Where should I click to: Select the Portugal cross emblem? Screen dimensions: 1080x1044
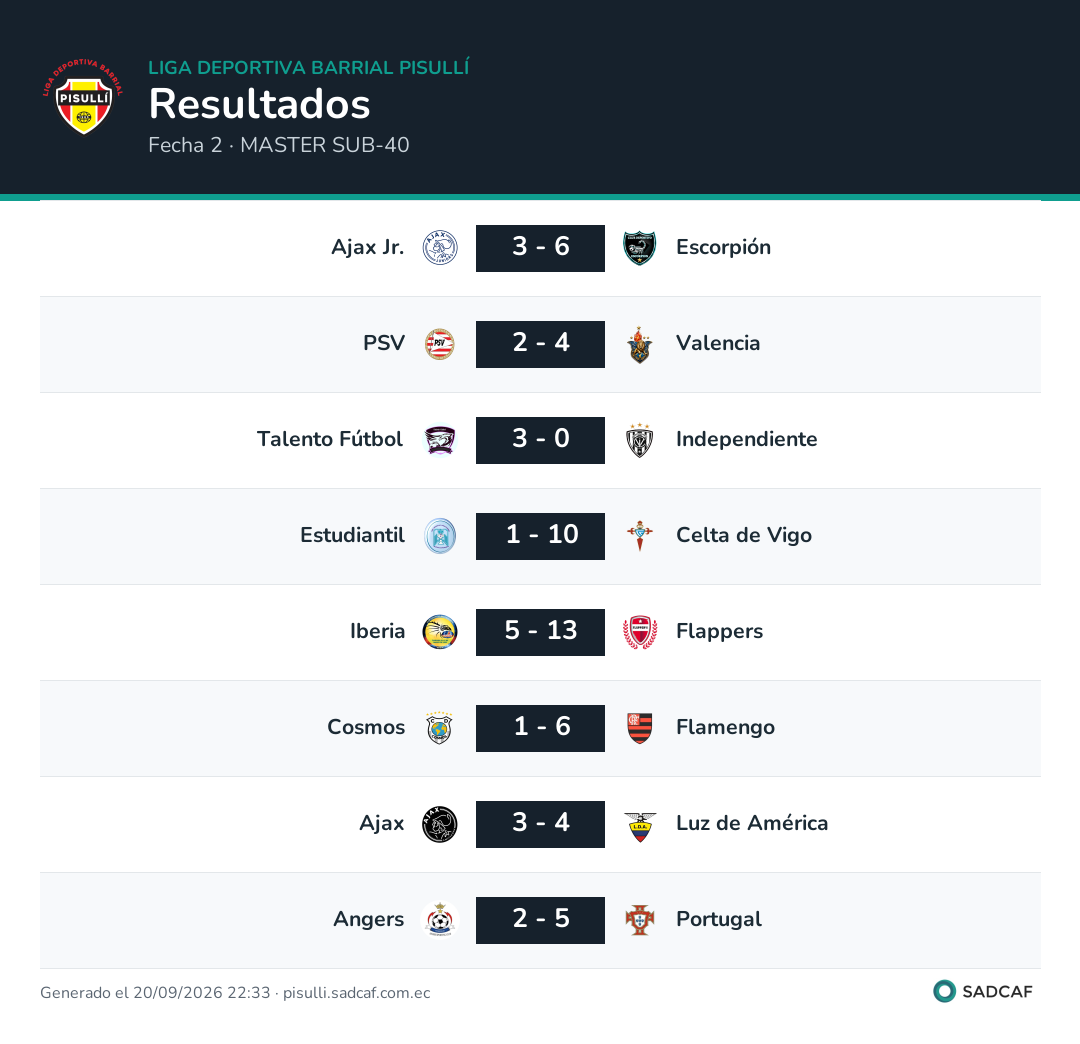(640, 920)
